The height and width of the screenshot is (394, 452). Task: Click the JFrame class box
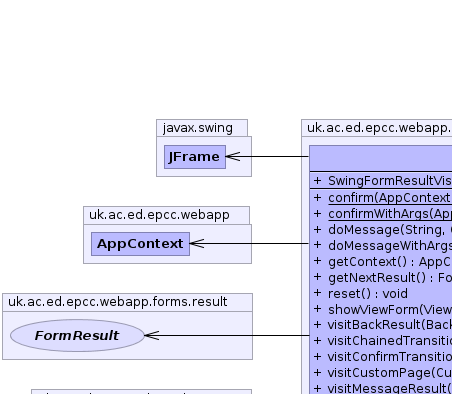pos(195,157)
